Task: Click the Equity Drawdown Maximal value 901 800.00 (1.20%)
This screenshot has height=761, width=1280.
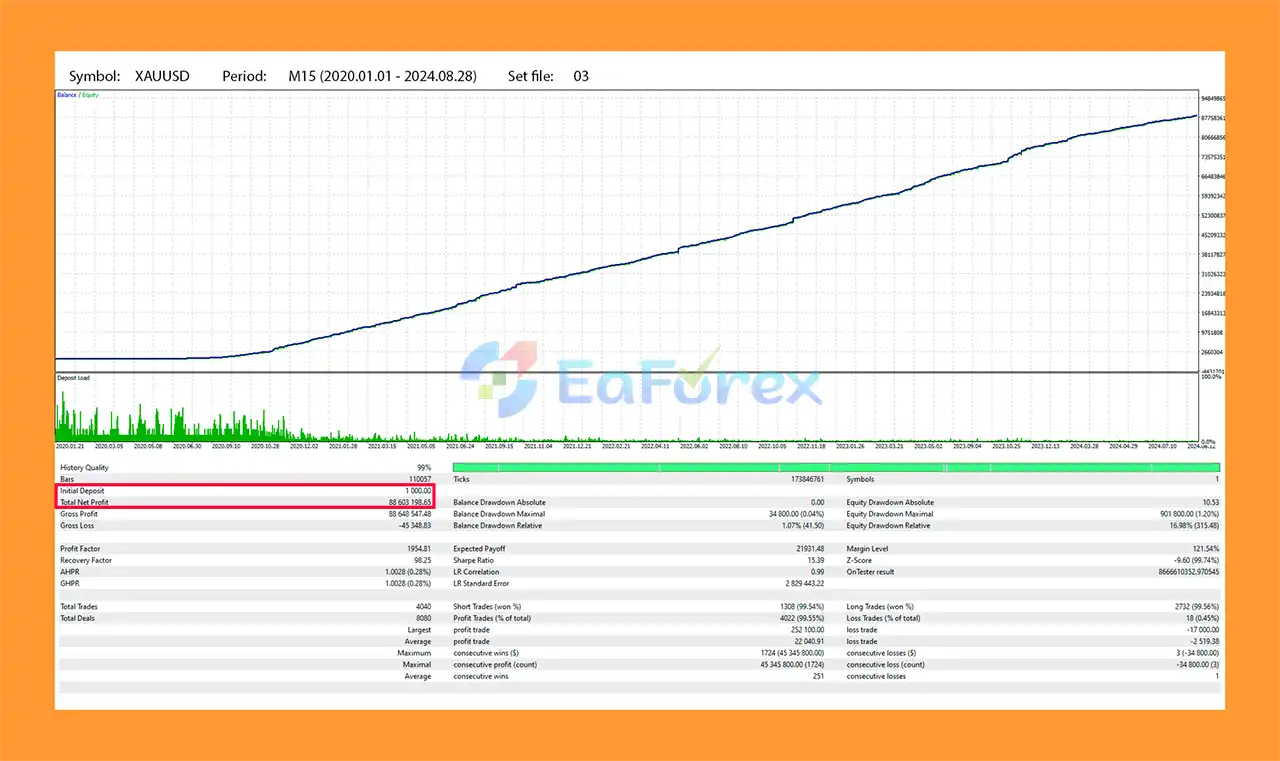Action: click(x=1188, y=514)
